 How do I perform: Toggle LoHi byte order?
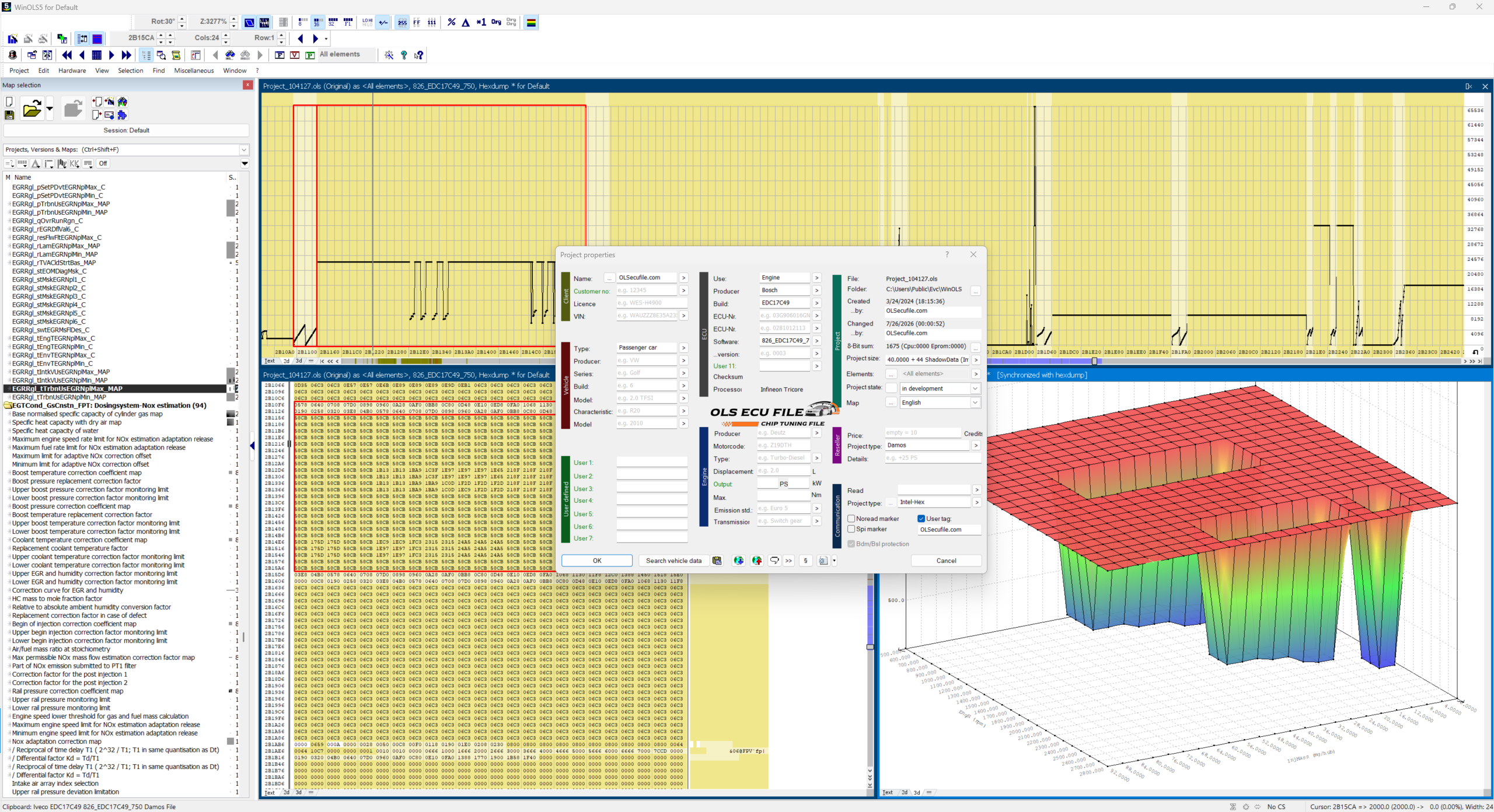pyautogui.click(x=367, y=22)
